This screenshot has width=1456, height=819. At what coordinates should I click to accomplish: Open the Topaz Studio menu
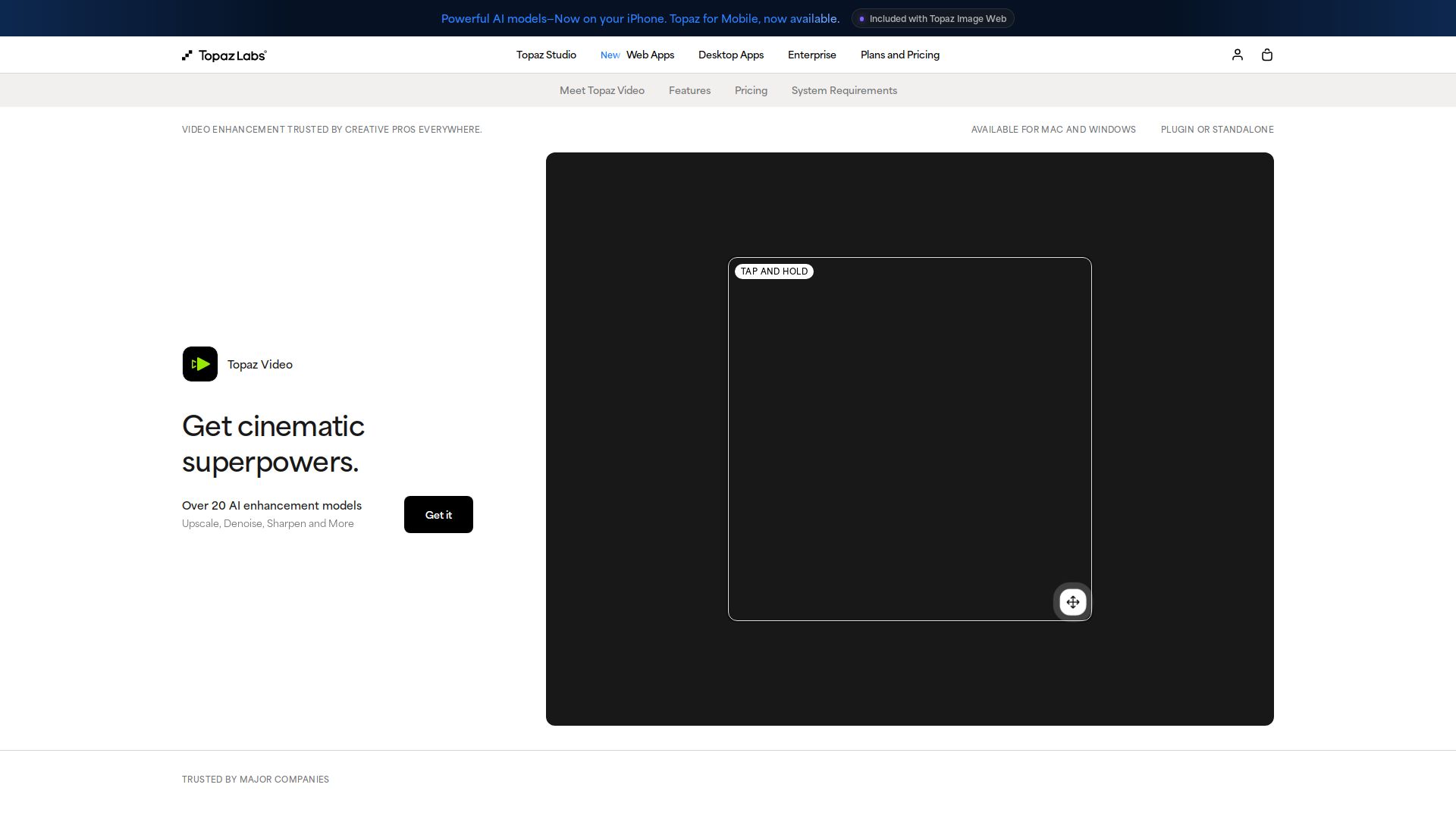click(x=546, y=55)
